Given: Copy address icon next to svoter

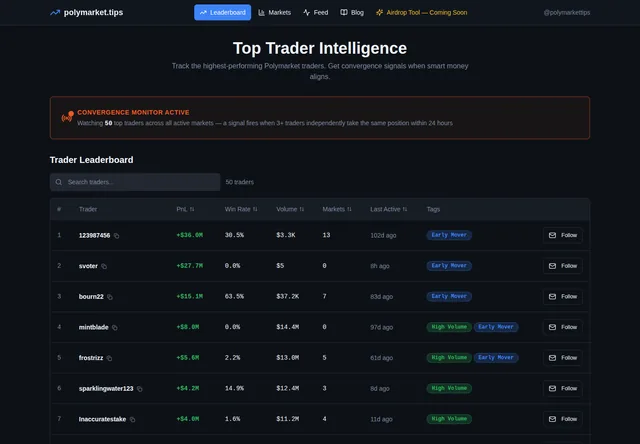Looking at the screenshot, I should click(x=104, y=266).
